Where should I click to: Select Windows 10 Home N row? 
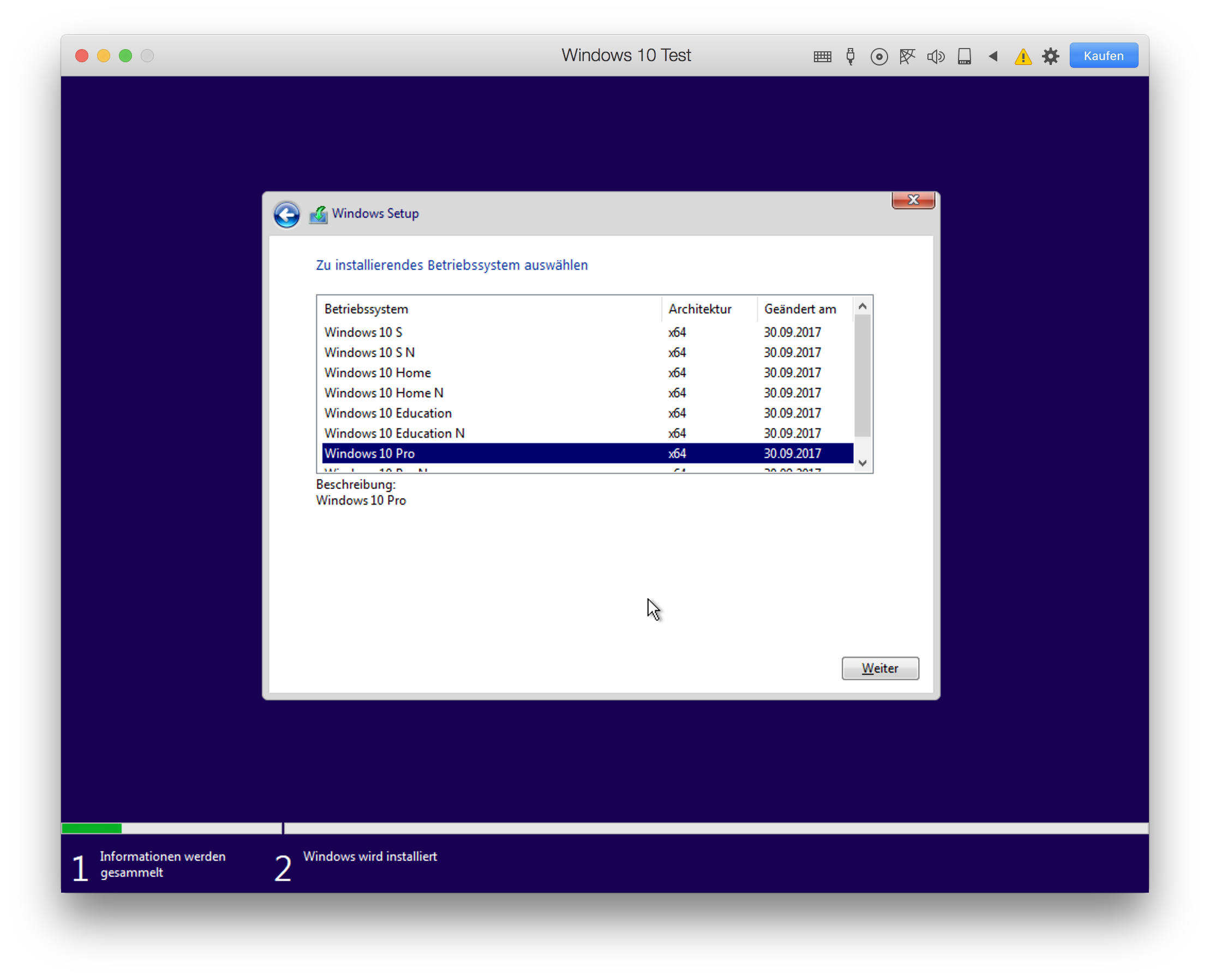pyautogui.click(x=588, y=393)
